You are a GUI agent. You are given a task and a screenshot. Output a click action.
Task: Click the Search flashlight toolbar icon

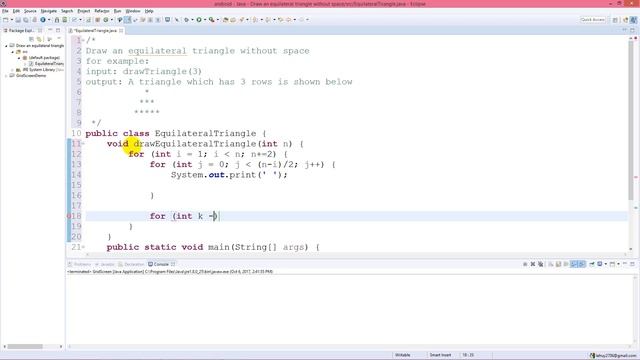point(242,20)
